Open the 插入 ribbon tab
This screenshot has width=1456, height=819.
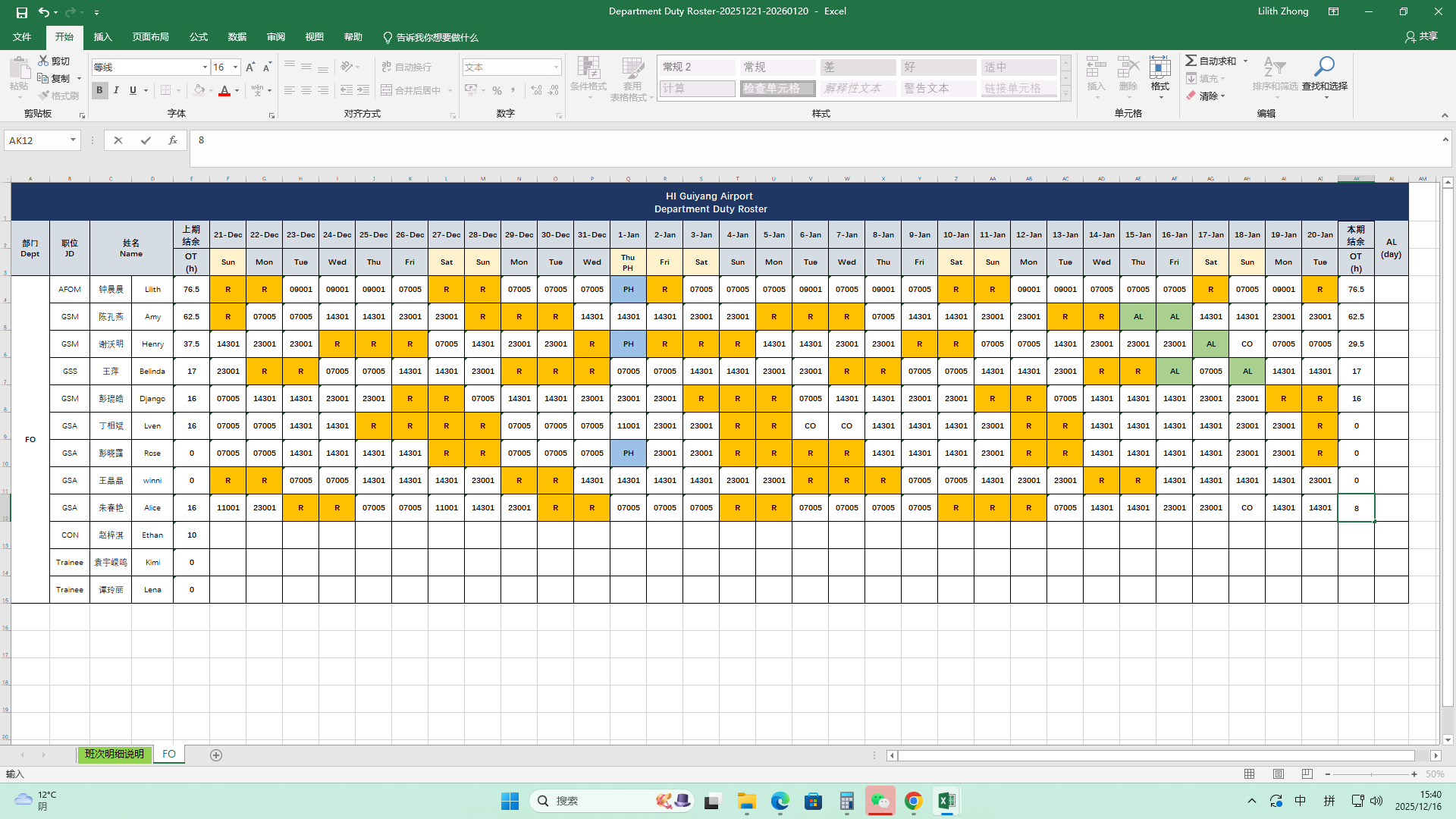102,37
